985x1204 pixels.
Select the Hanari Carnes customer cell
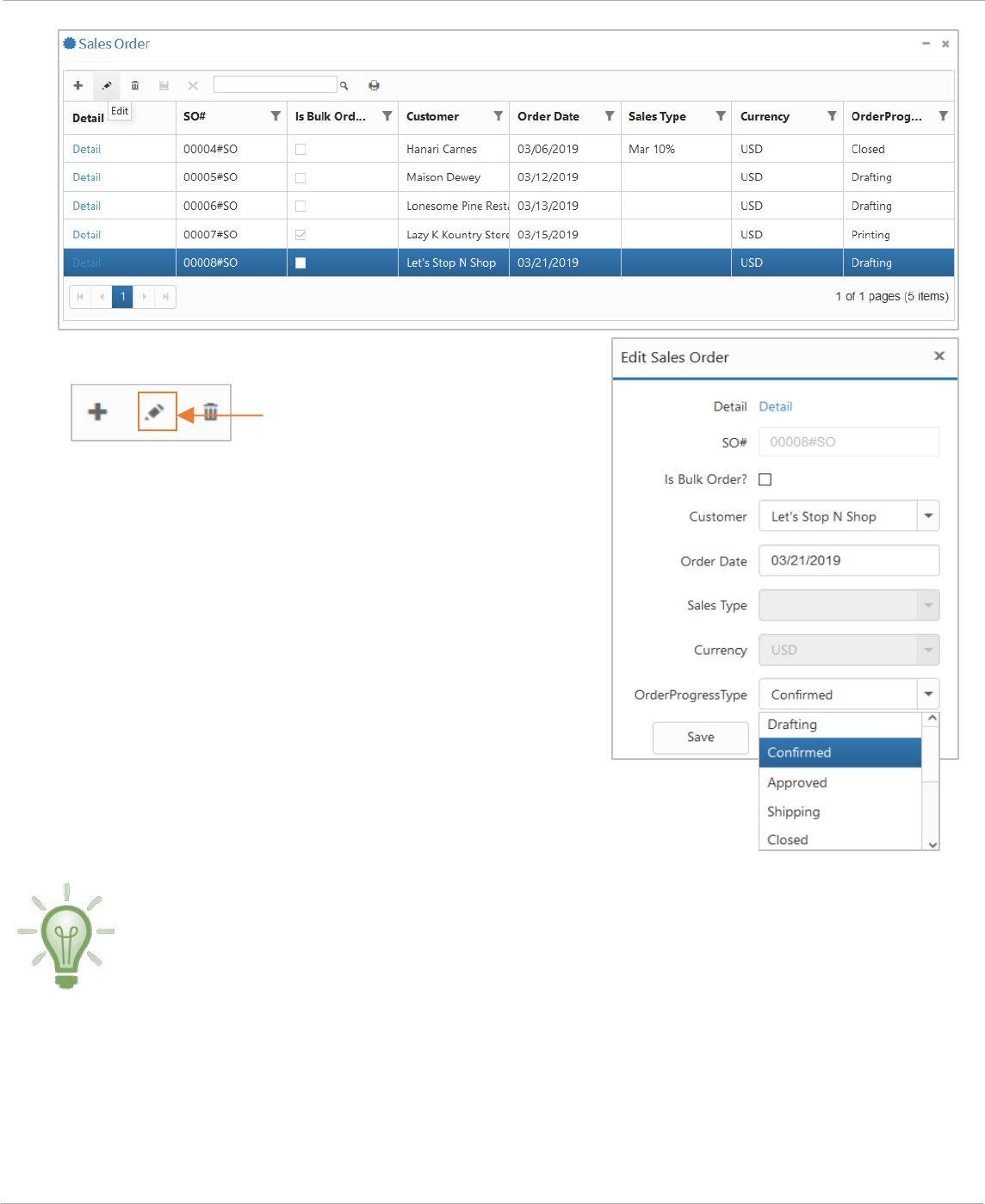(x=454, y=149)
